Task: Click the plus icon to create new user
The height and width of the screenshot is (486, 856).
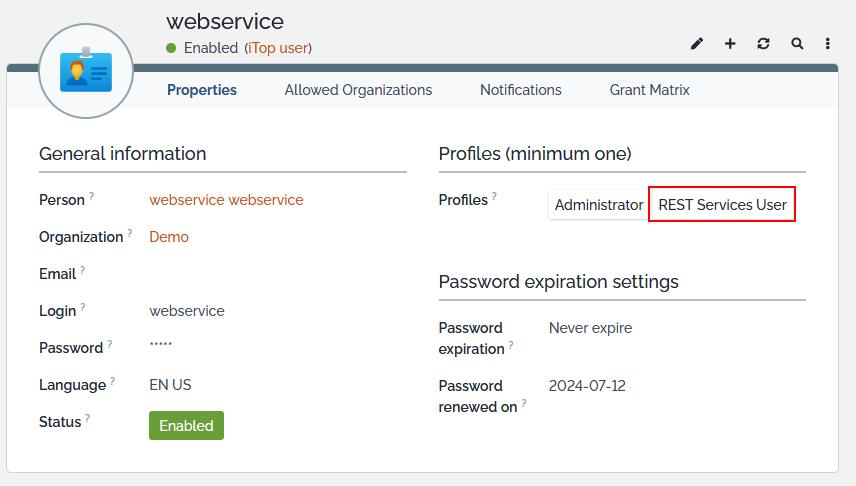Action: tap(730, 44)
